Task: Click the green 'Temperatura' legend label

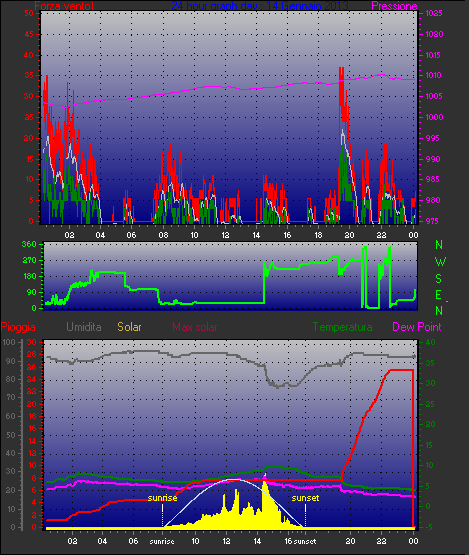Action: 342,327
